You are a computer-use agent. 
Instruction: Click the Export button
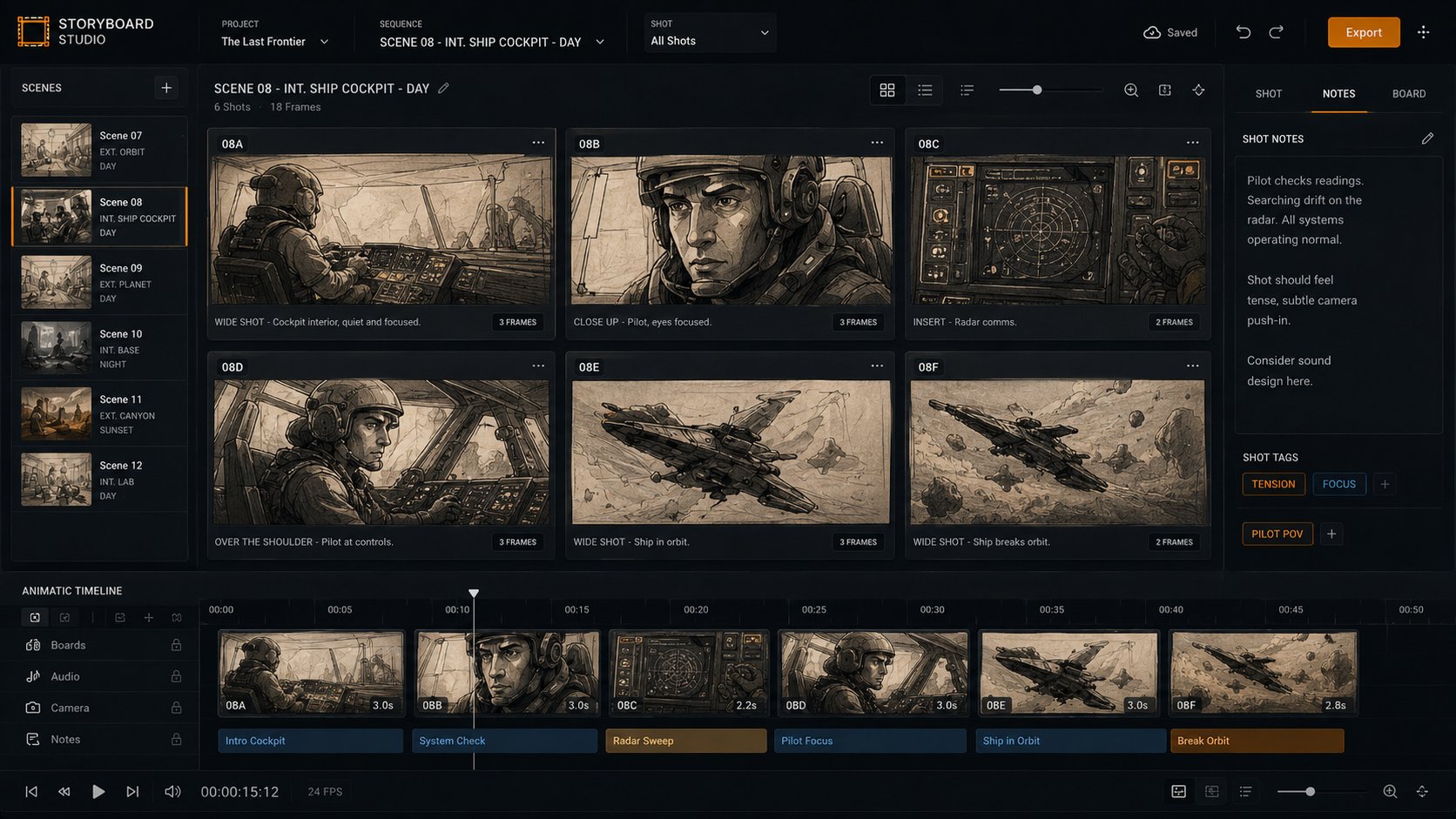click(x=1364, y=32)
